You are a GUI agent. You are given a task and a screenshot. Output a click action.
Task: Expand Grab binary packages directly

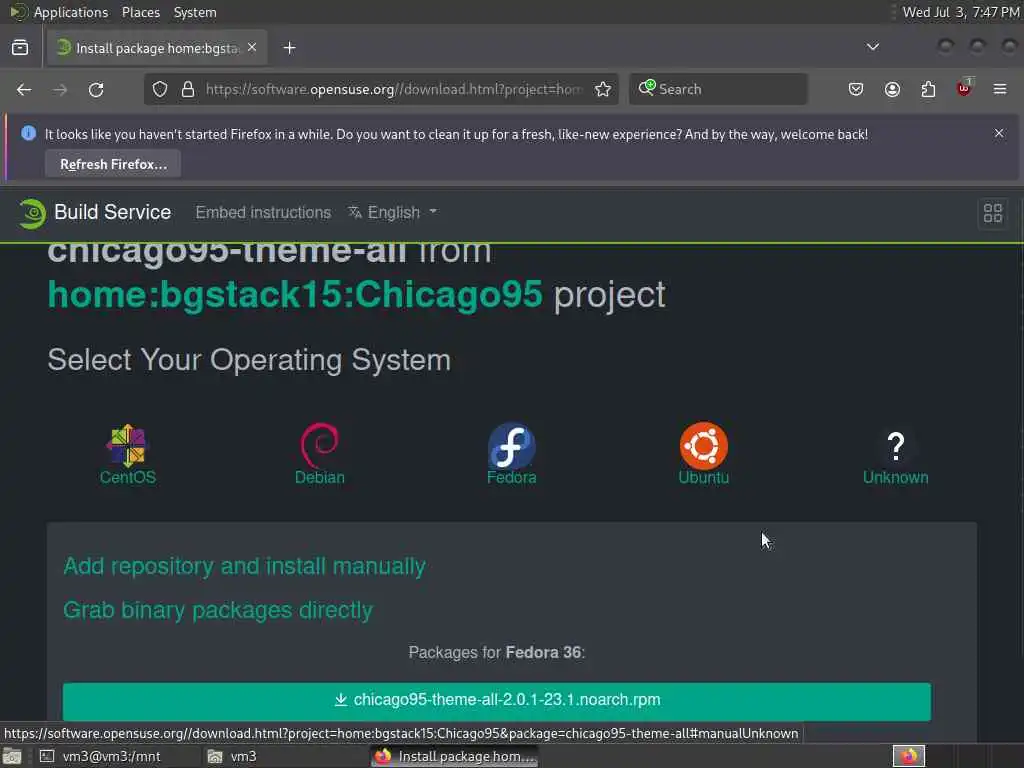click(x=217, y=610)
